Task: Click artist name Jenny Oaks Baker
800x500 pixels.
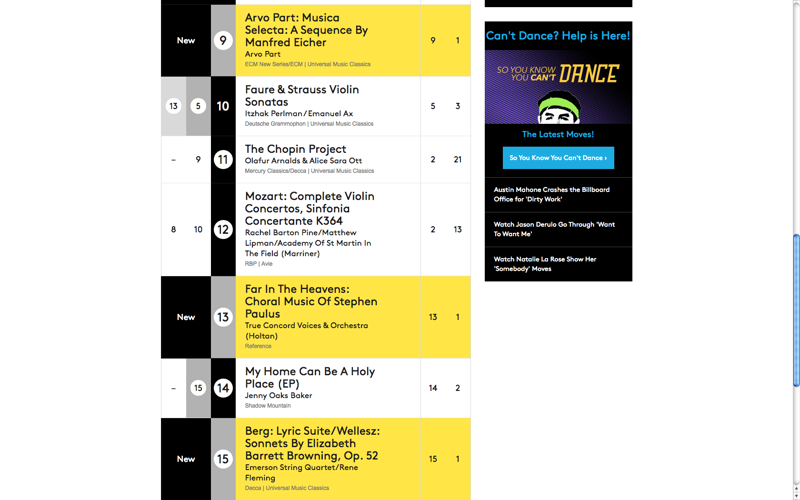Action: pyautogui.click(x=281, y=396)
